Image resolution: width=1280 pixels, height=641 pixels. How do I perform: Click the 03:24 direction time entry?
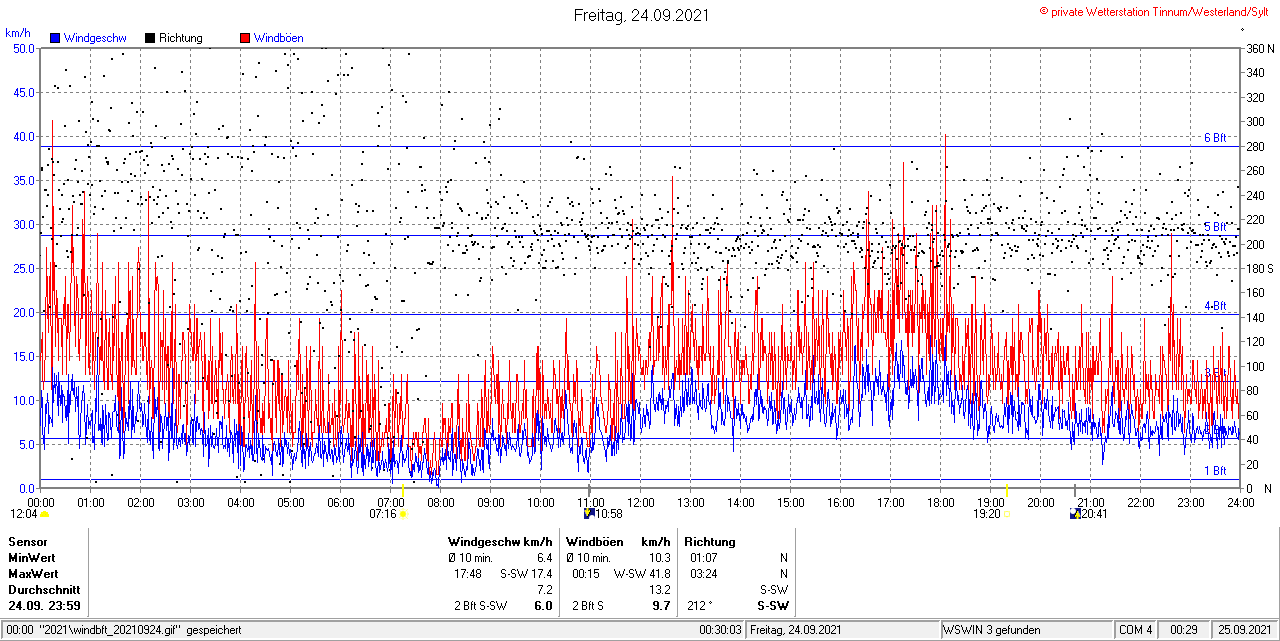tap(703, 574)
